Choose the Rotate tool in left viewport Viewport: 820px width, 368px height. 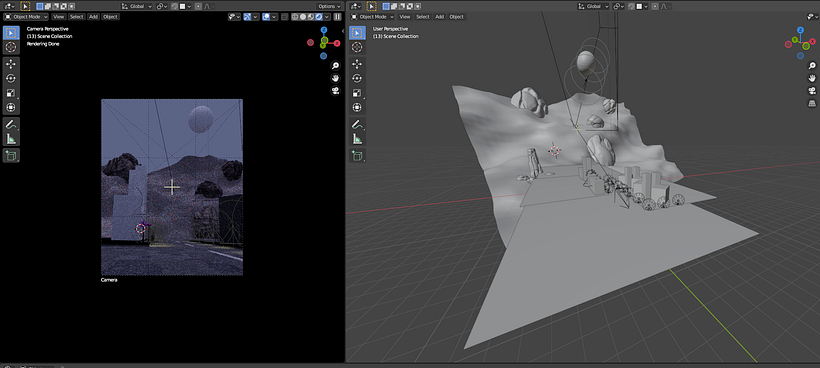tap(11, 78)
